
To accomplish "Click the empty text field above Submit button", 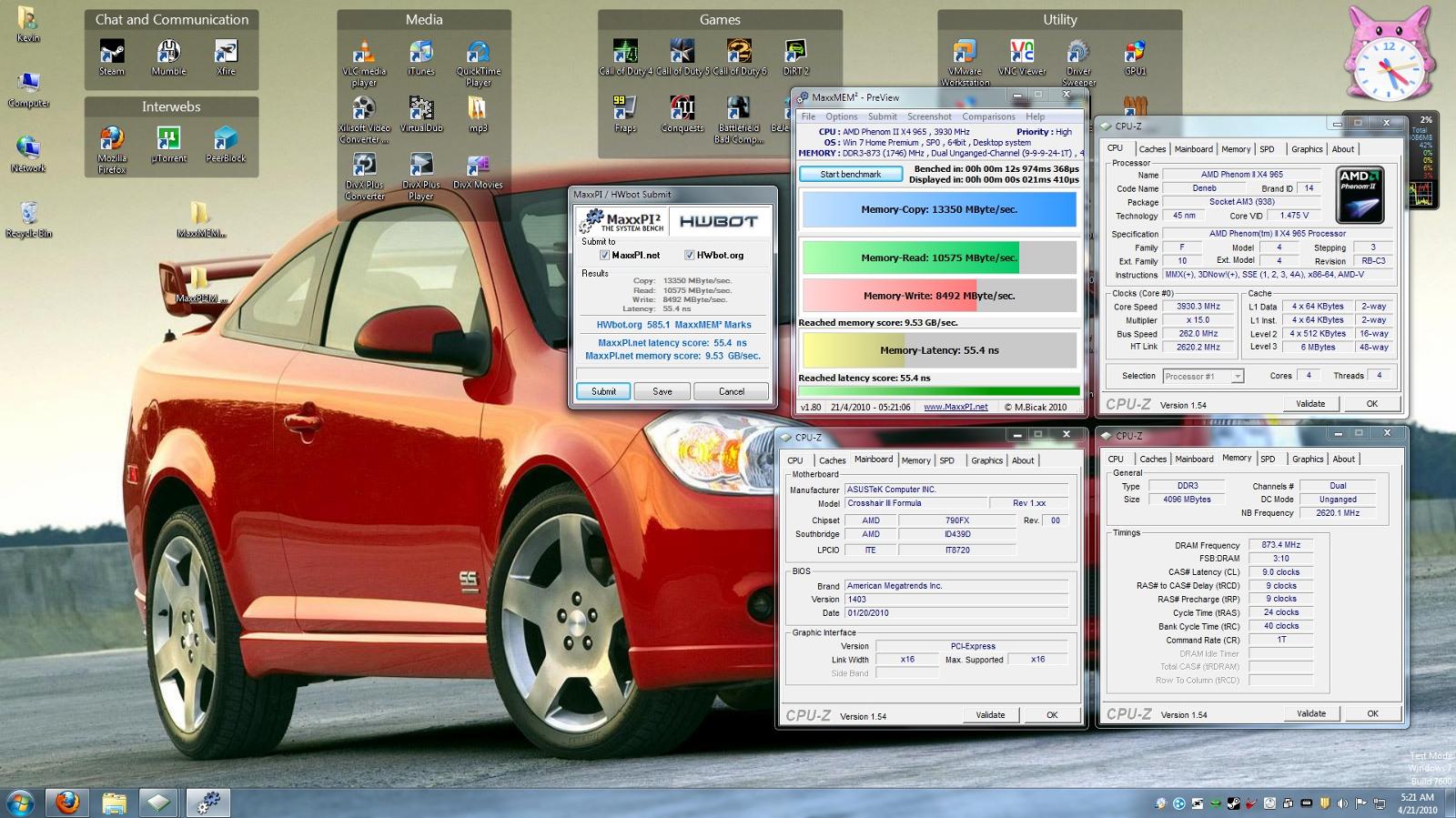I will (672, 374).
